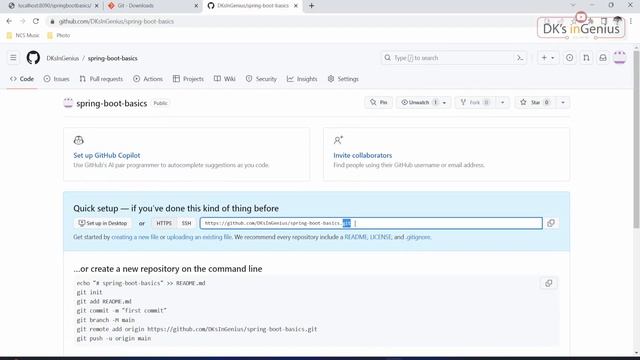Switch to the Code tab
The width and height of the screenshot is (640, 360).
coord(22,79)
